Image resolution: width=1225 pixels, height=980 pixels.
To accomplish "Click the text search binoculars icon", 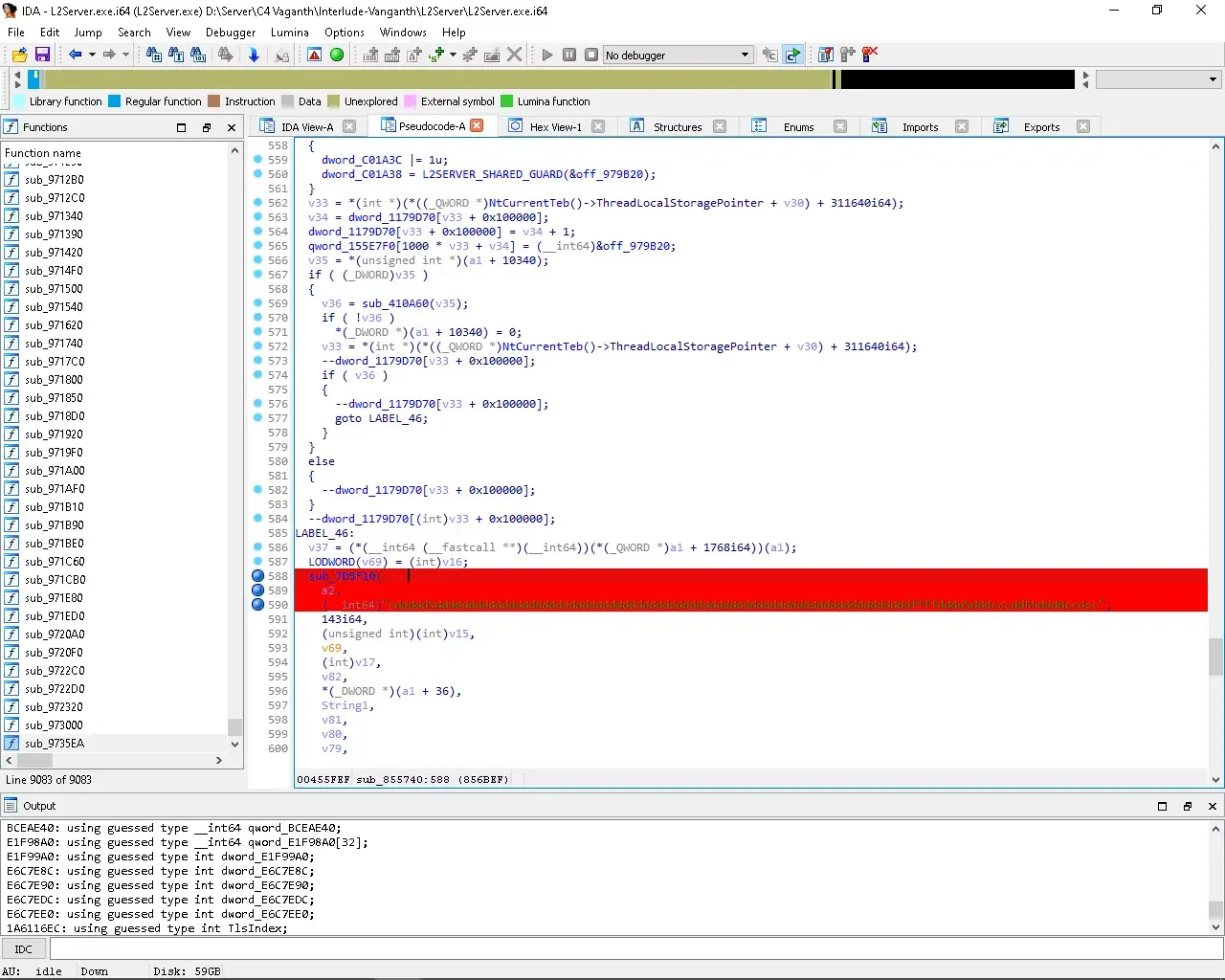I will click(176, 55).
